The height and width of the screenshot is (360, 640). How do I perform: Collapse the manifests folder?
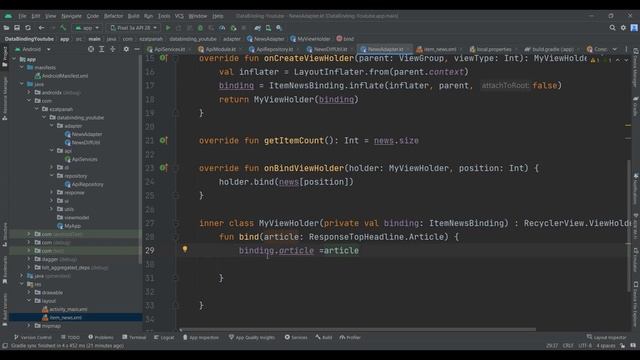coord(22,67)
